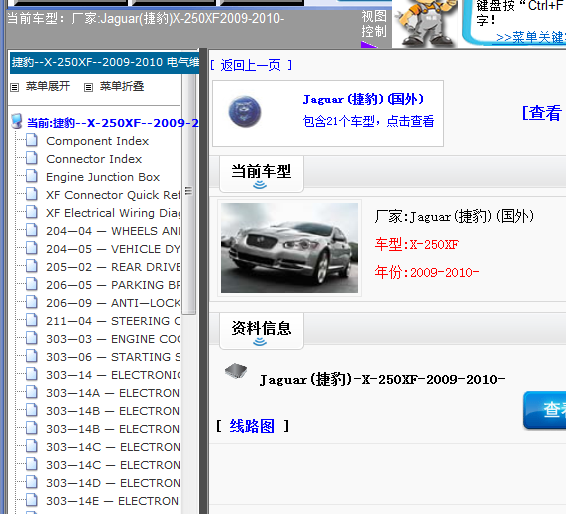Screen dimensions: 566x514
Task: Click the page icon for 204—04 WHEELS
Action: click(32, 231)
